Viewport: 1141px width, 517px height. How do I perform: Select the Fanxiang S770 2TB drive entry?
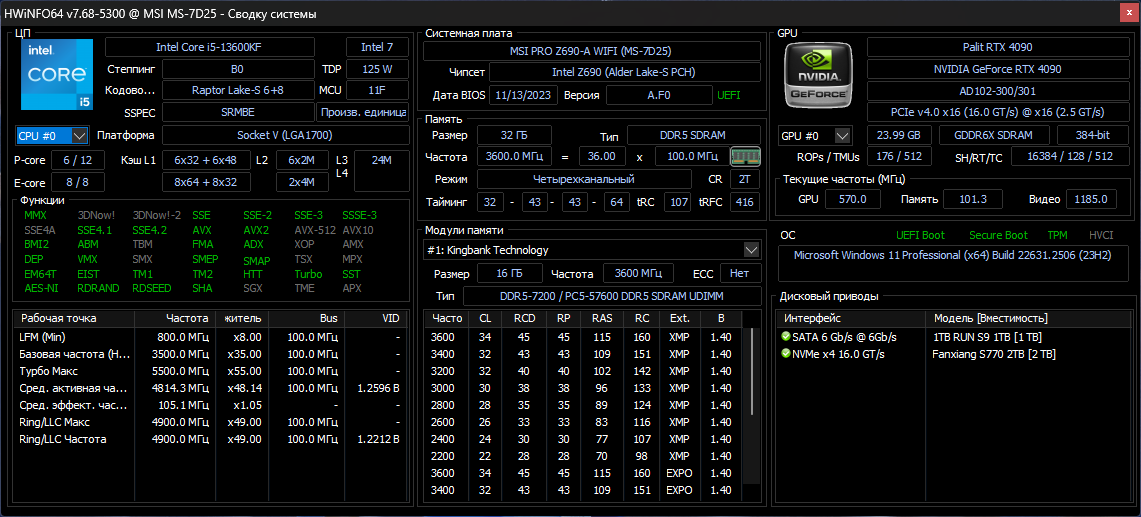(993, 354)
